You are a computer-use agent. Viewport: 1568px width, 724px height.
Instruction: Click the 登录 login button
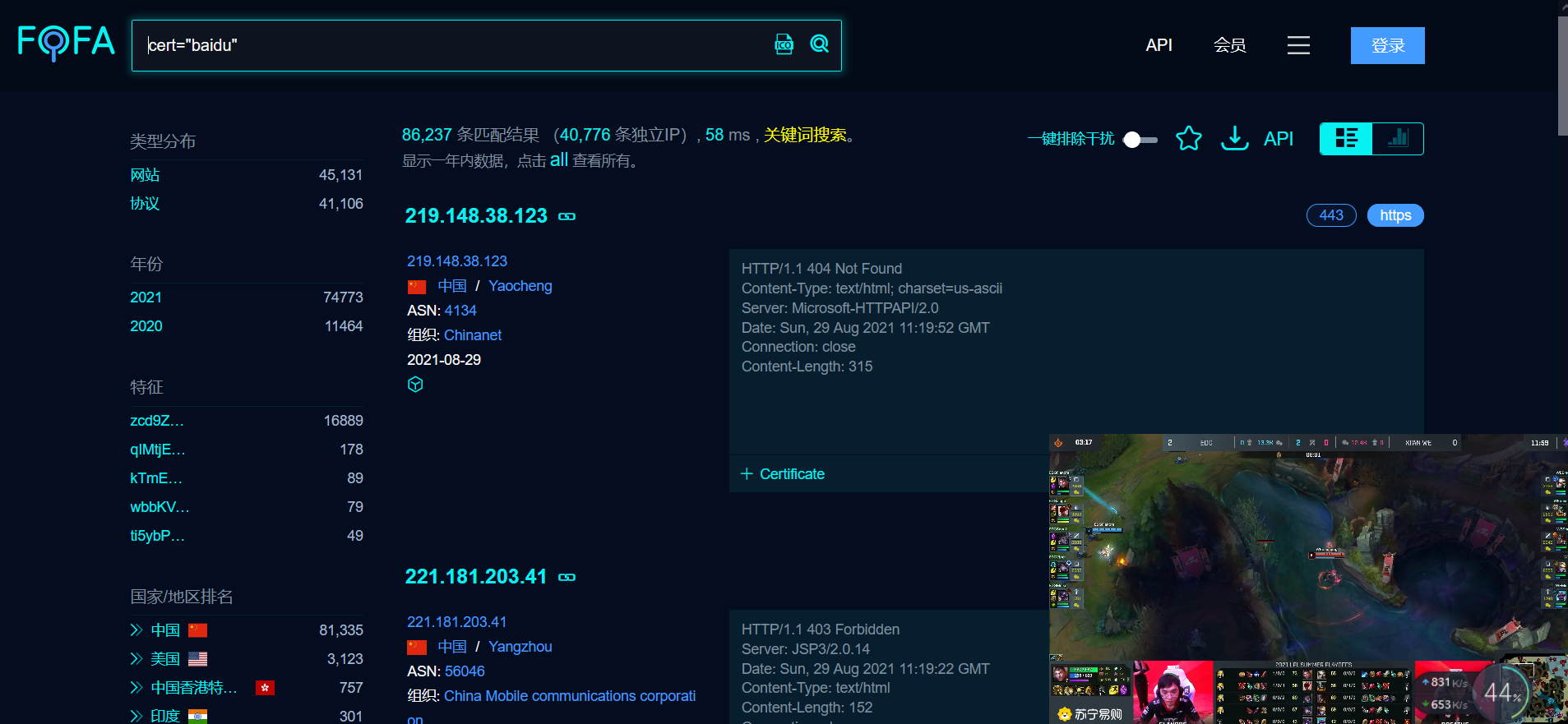click(x=1388, y=45)
